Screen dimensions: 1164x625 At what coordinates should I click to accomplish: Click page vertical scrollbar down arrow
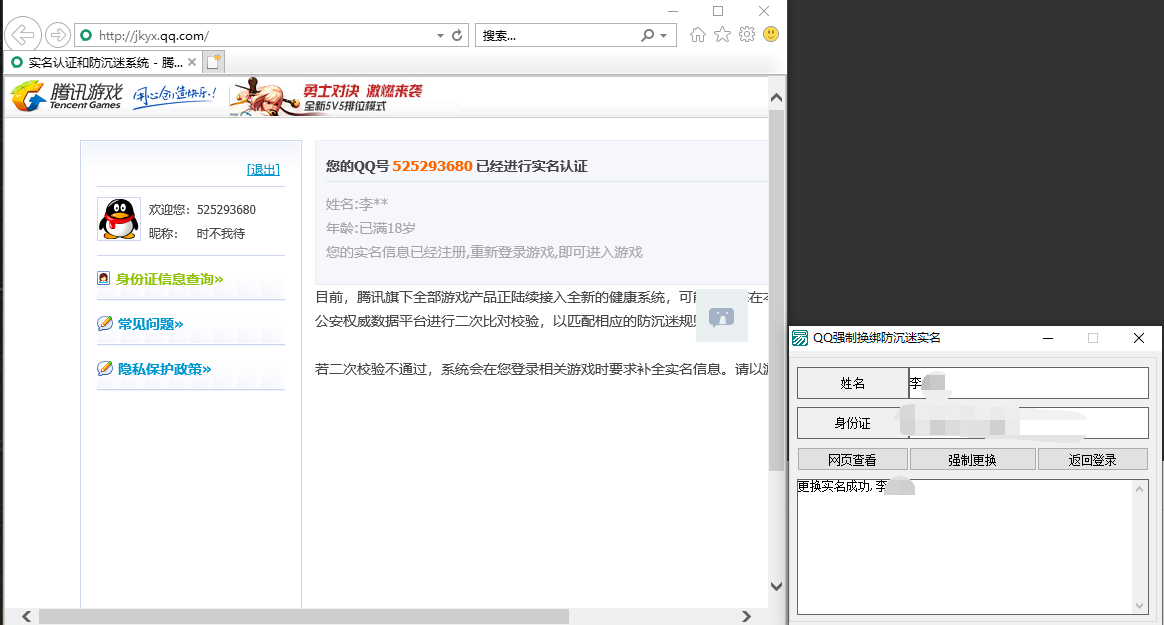click(776, 586)
